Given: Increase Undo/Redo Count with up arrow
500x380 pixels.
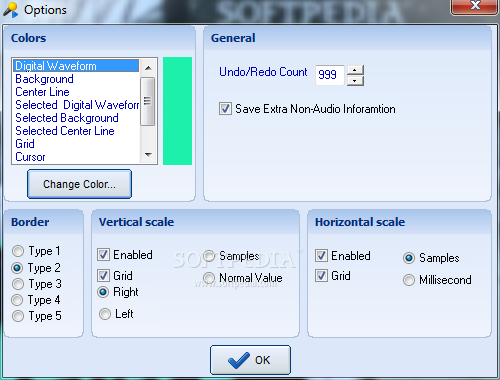Looking at the screenshot, I should coord(355,70).
